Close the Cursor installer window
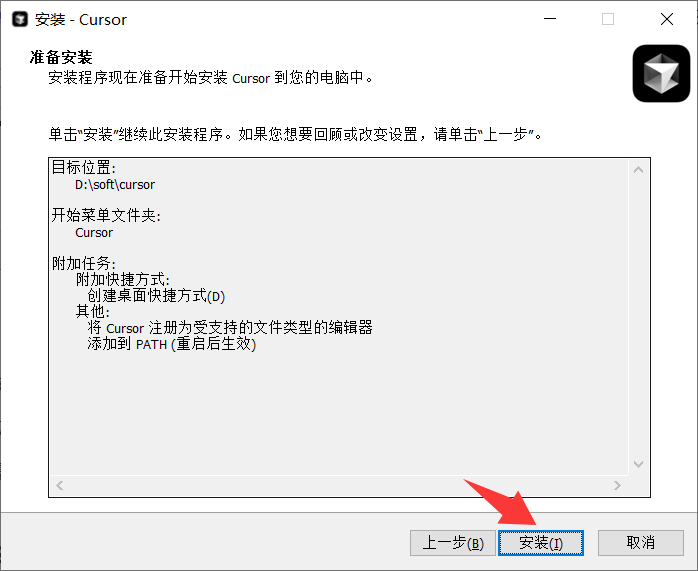The image size is (698, 571). [667, 19]
